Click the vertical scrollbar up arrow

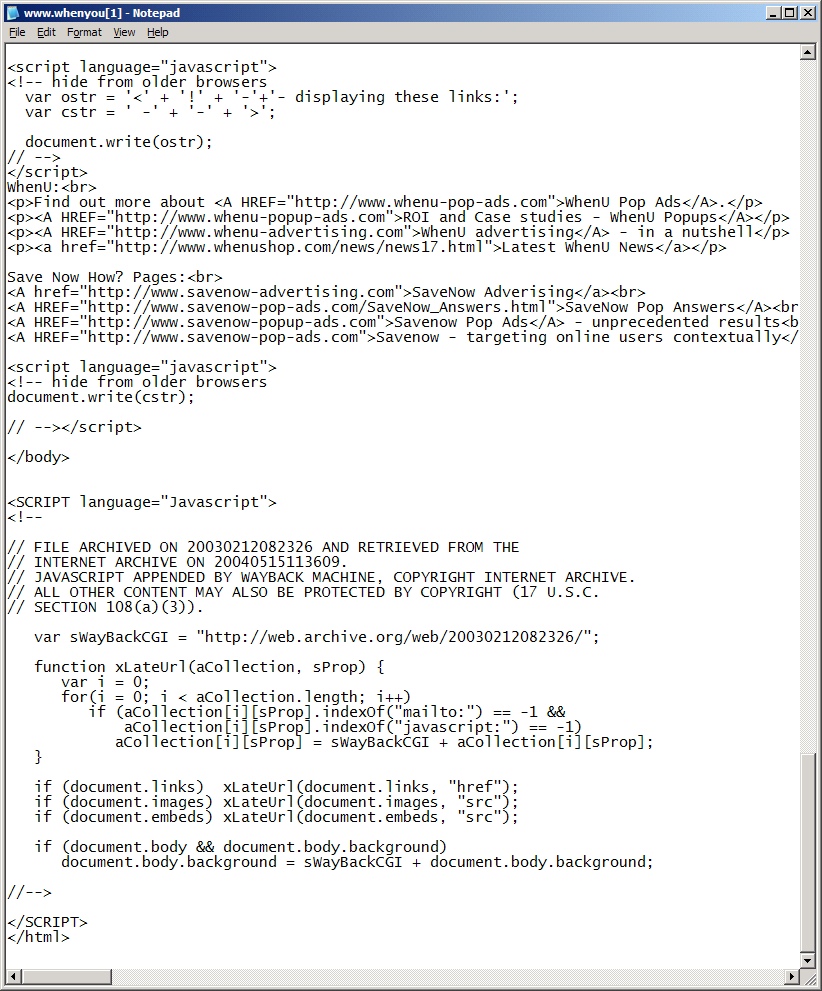[x=807, y=52]
